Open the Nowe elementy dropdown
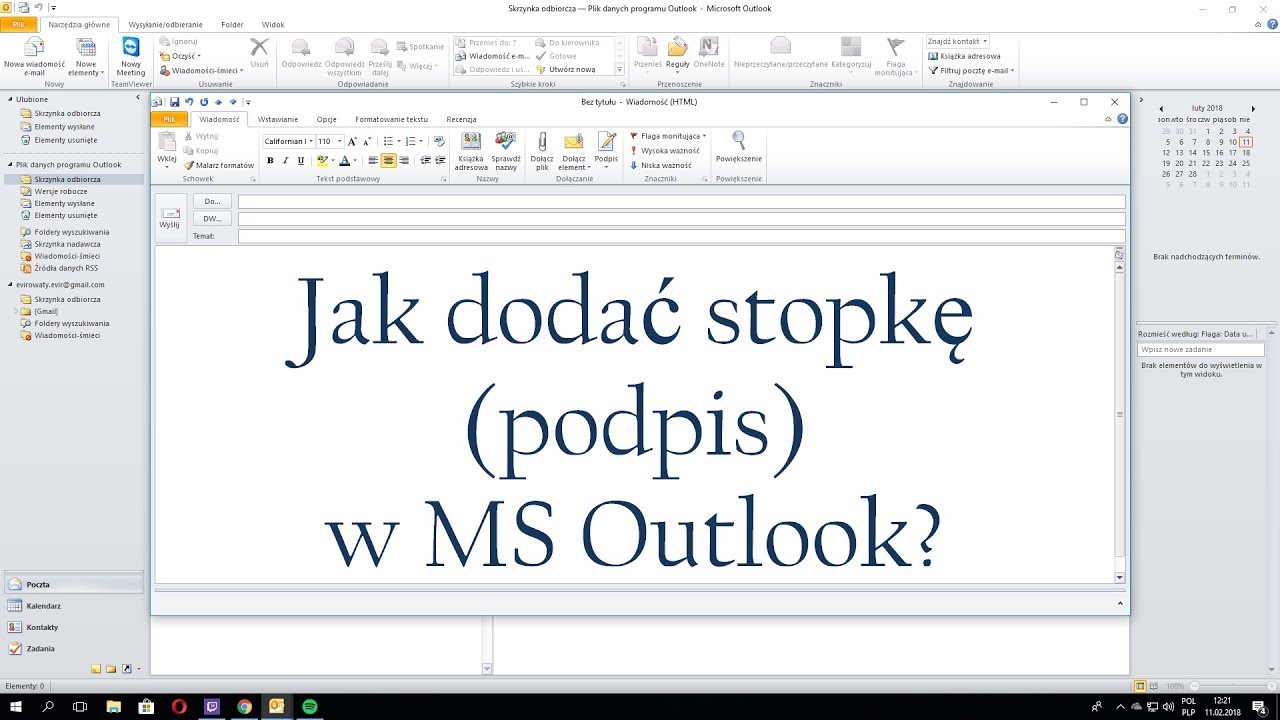 pyautogui.click(x=86, y=57)
